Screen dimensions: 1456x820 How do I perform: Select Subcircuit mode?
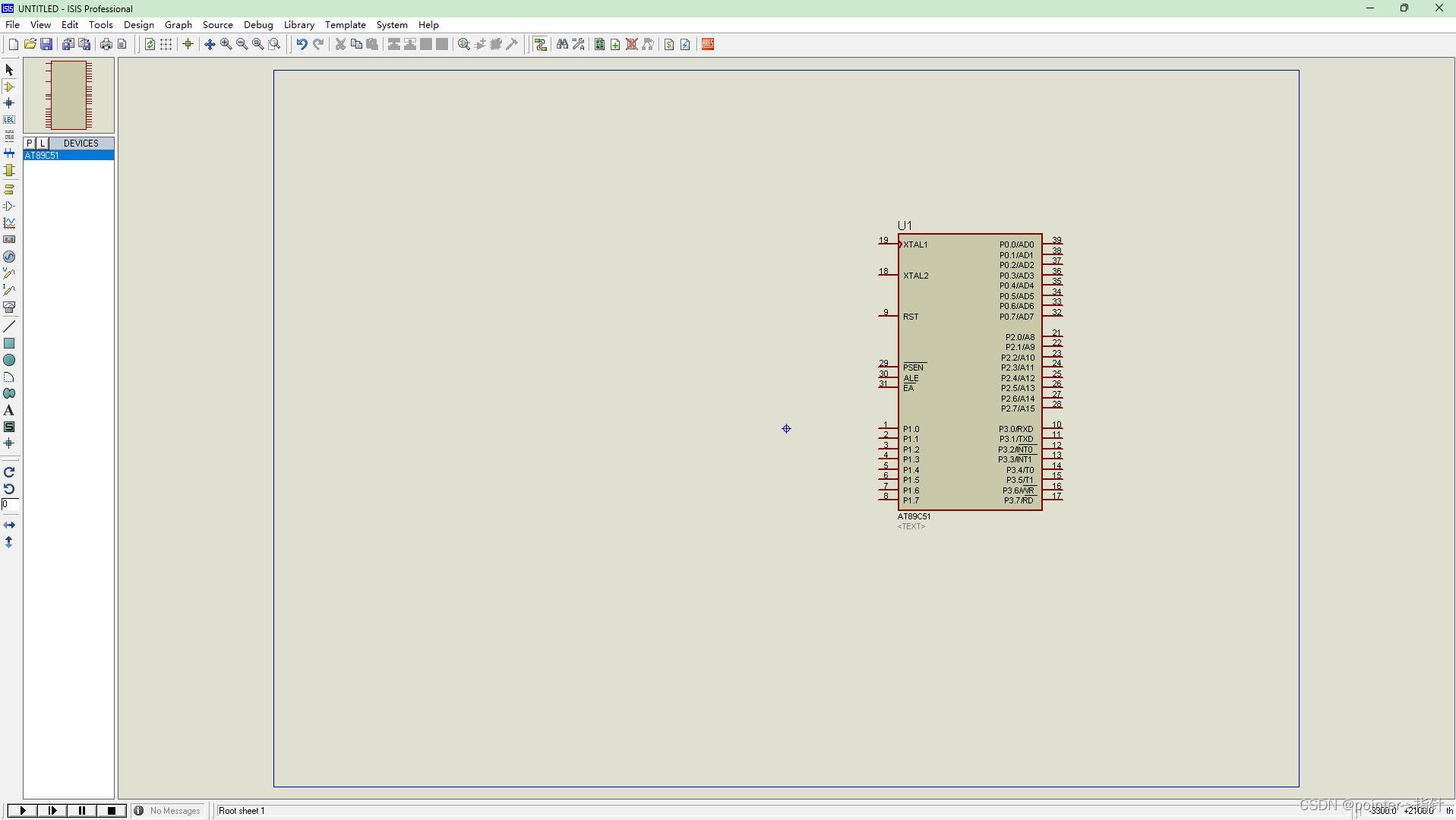[9, 170]
